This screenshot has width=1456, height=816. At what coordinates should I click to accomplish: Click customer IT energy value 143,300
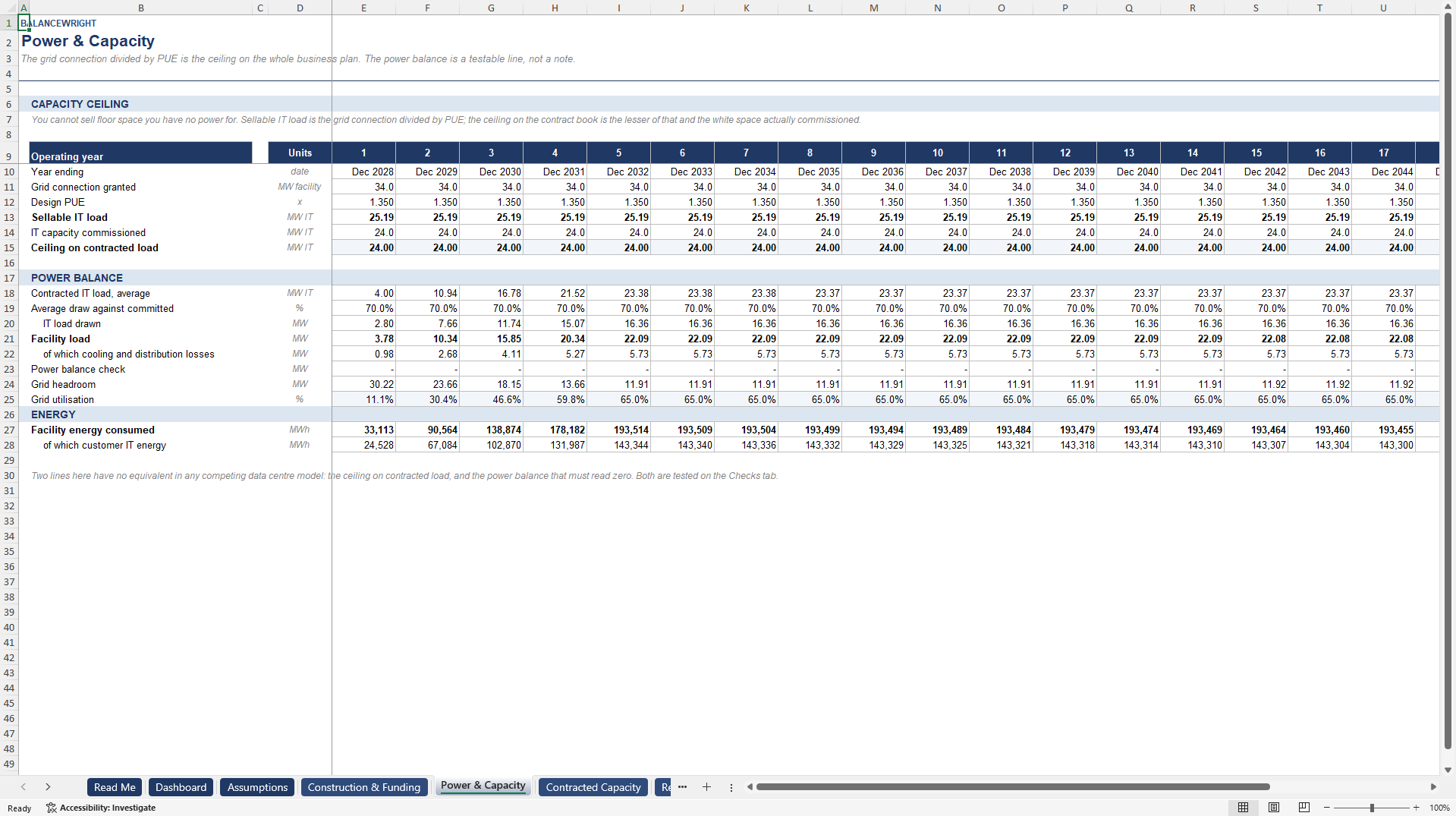(1383, 445)
